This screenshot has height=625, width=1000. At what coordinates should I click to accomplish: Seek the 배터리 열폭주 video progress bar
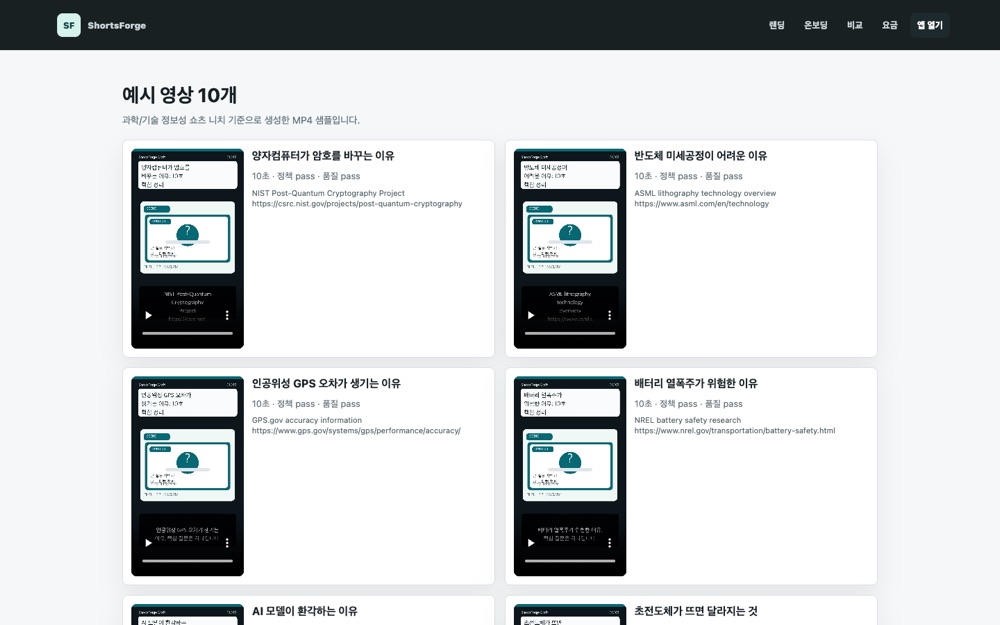pos(570,561)
